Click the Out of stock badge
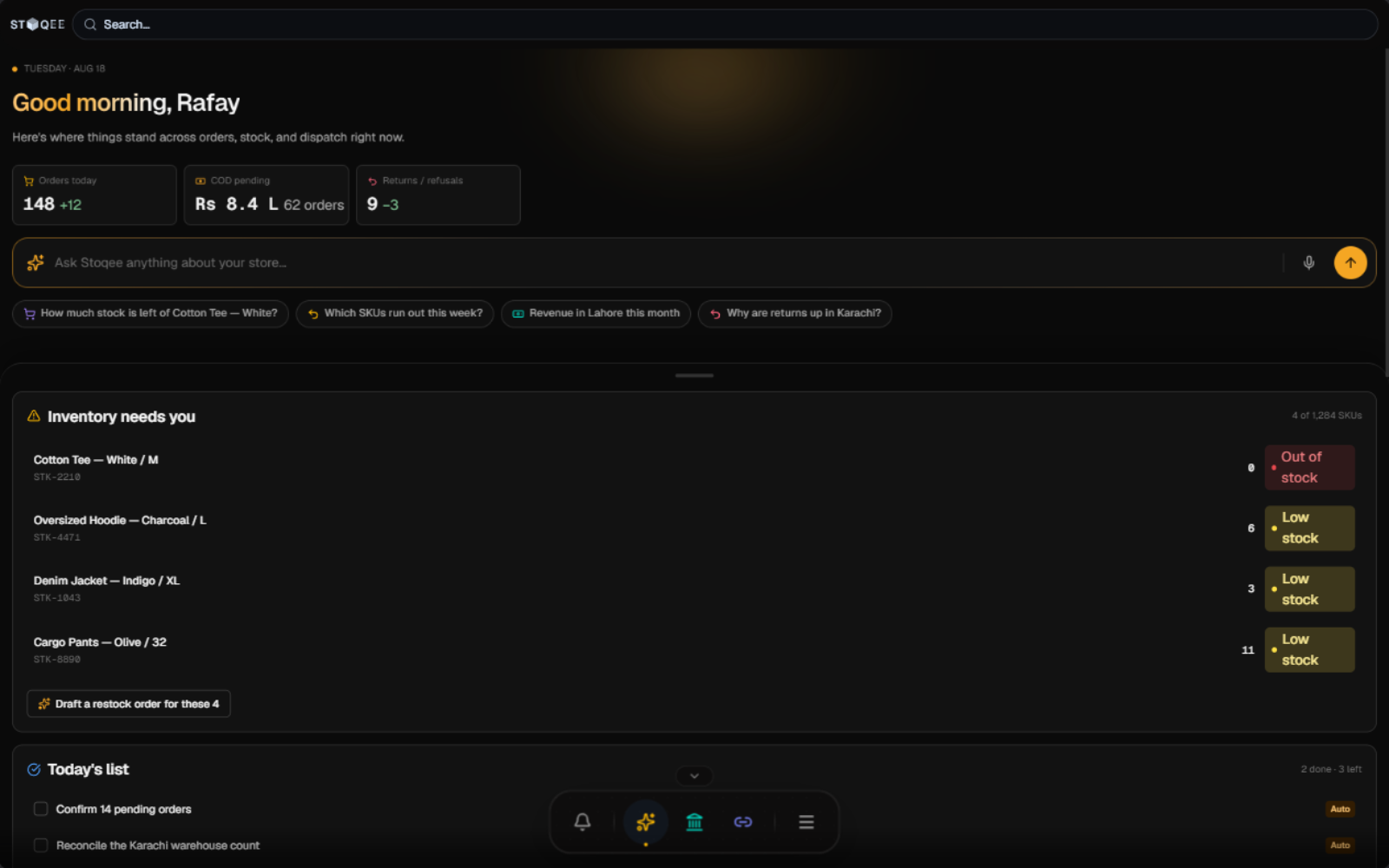Viewport: 1389px width, 868px height. coord(1309,467)
